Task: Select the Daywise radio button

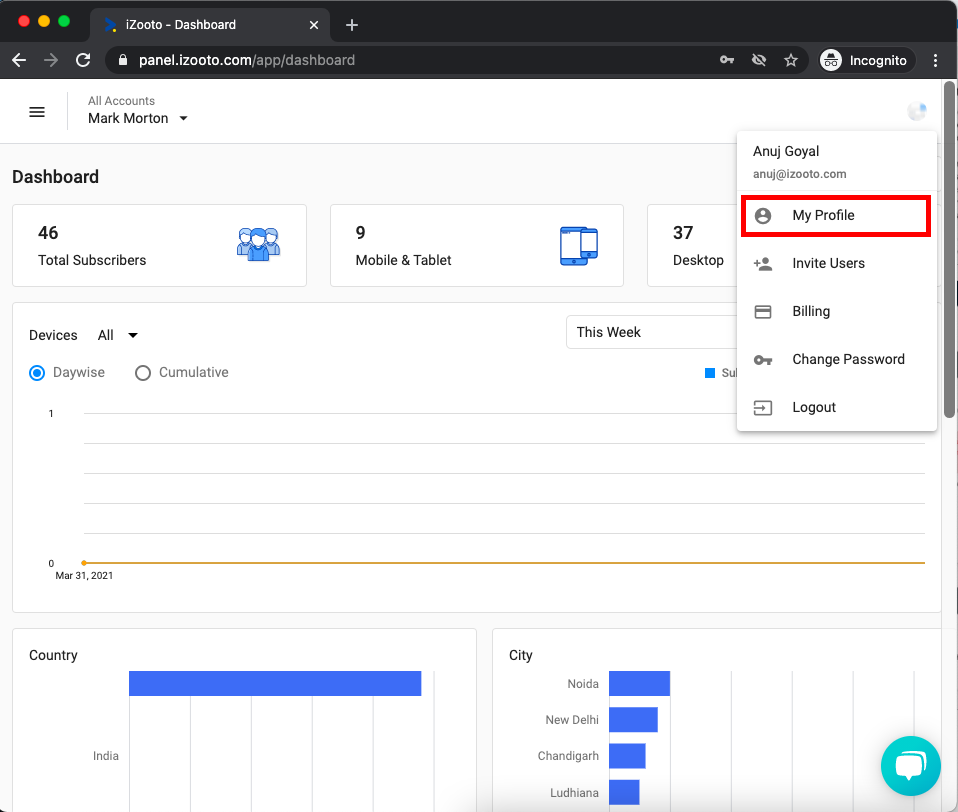Action: coord(37,373)
